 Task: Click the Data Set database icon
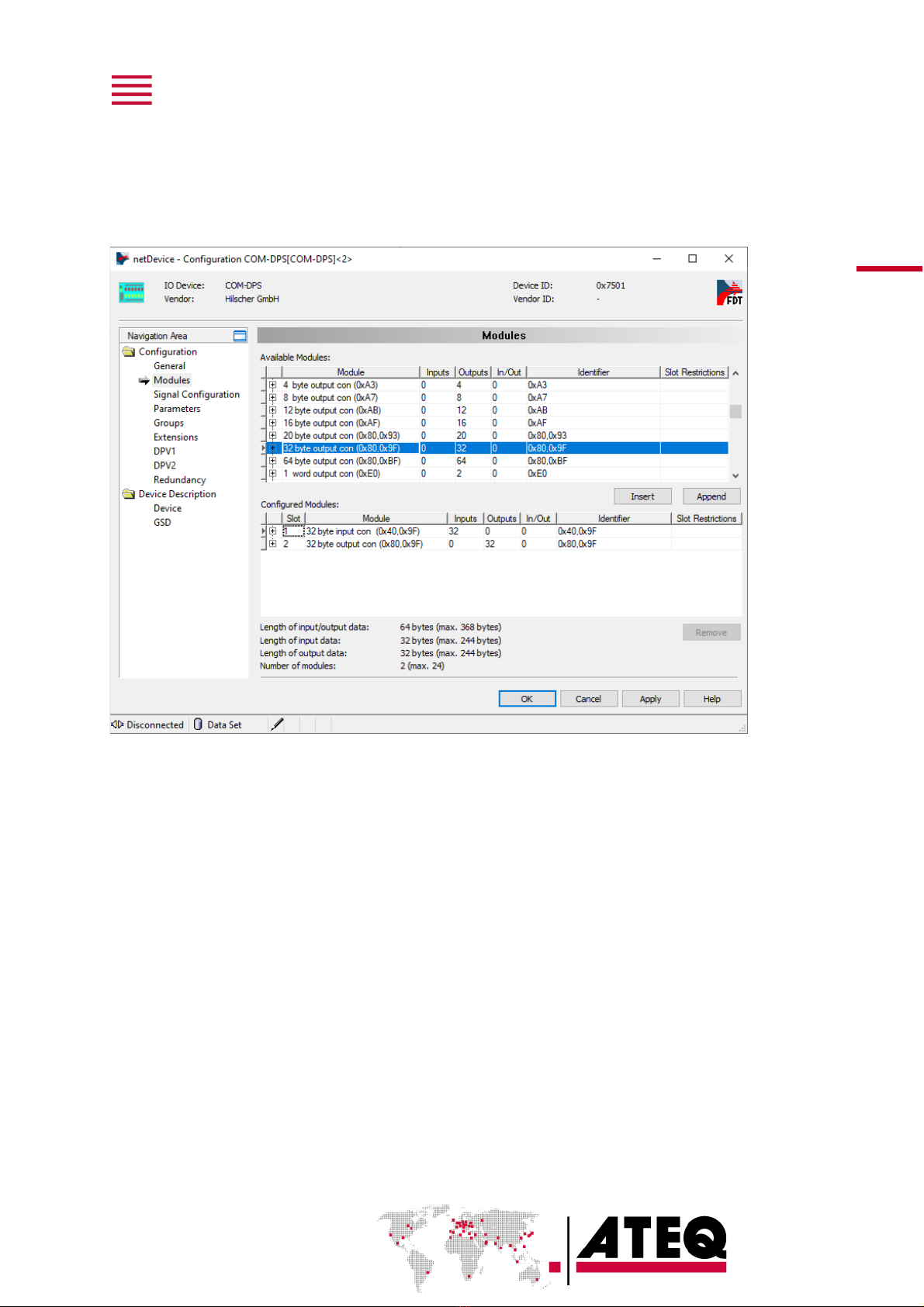coord(198,724)
